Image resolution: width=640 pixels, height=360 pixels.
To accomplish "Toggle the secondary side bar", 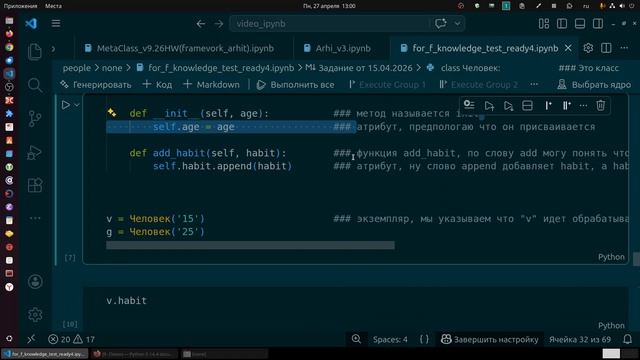I will pos(598,24).
